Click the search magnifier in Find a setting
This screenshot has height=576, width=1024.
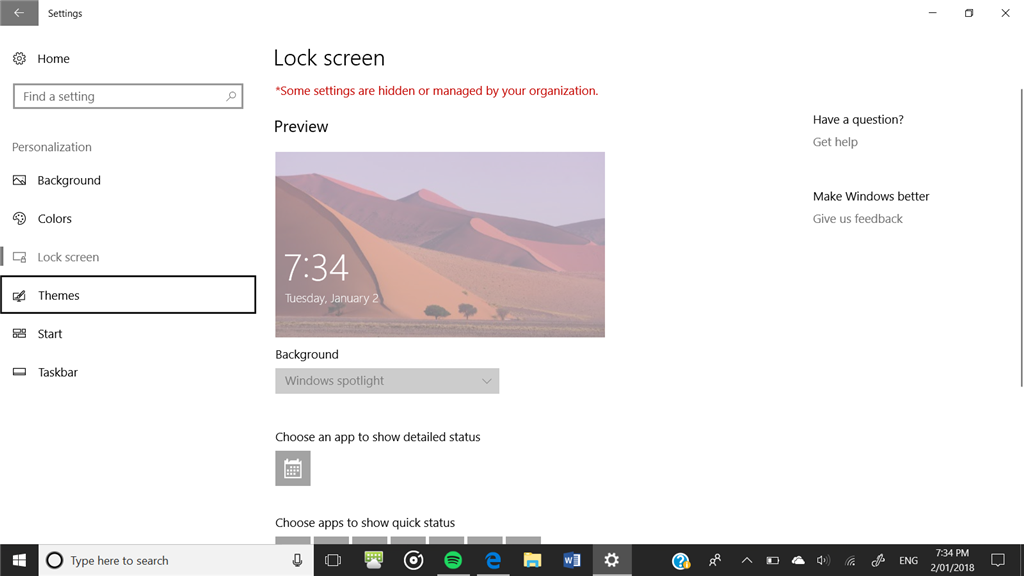pyautogui.click(x=231, y=96)
